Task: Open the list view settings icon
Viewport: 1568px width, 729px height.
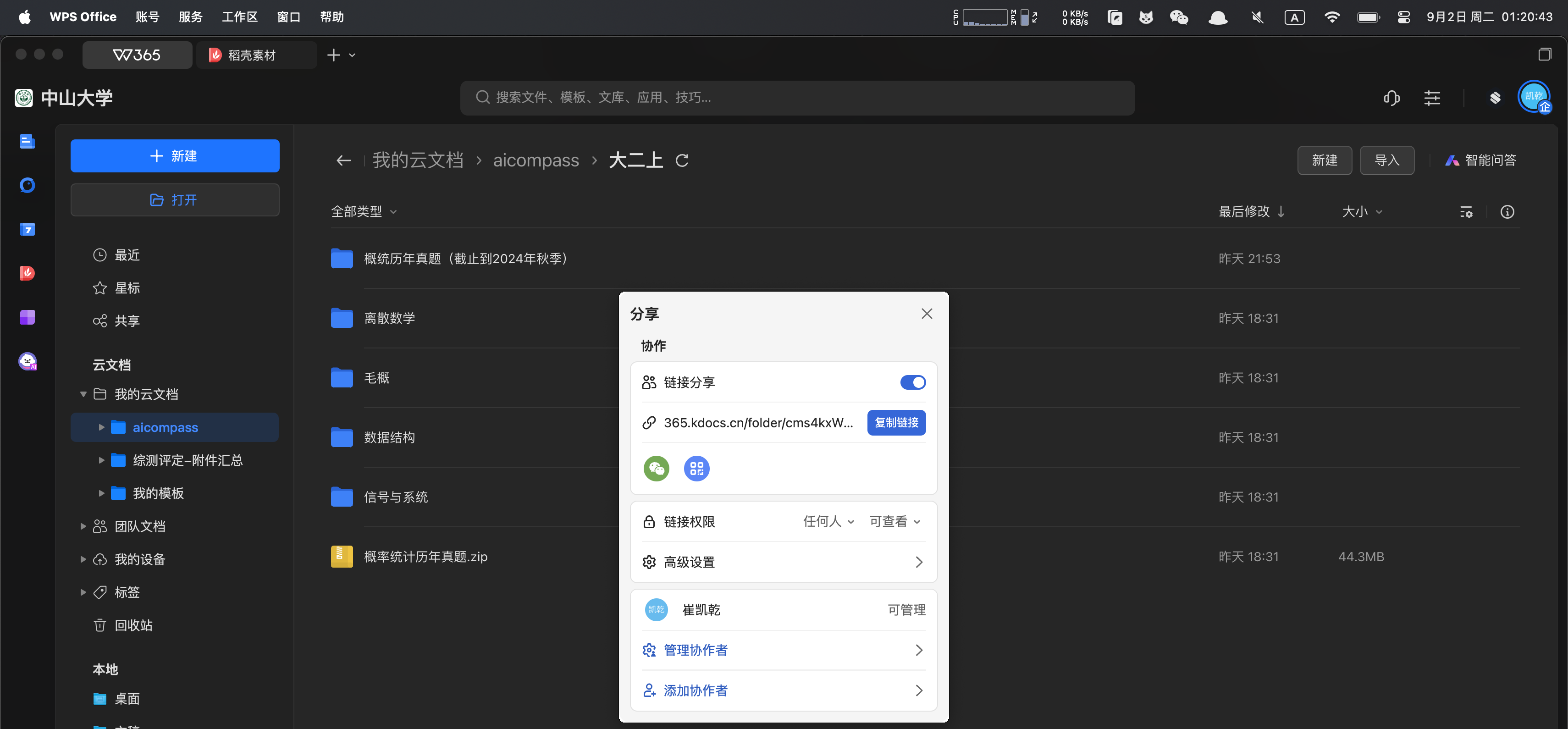Action: [x=1466, y=212]
